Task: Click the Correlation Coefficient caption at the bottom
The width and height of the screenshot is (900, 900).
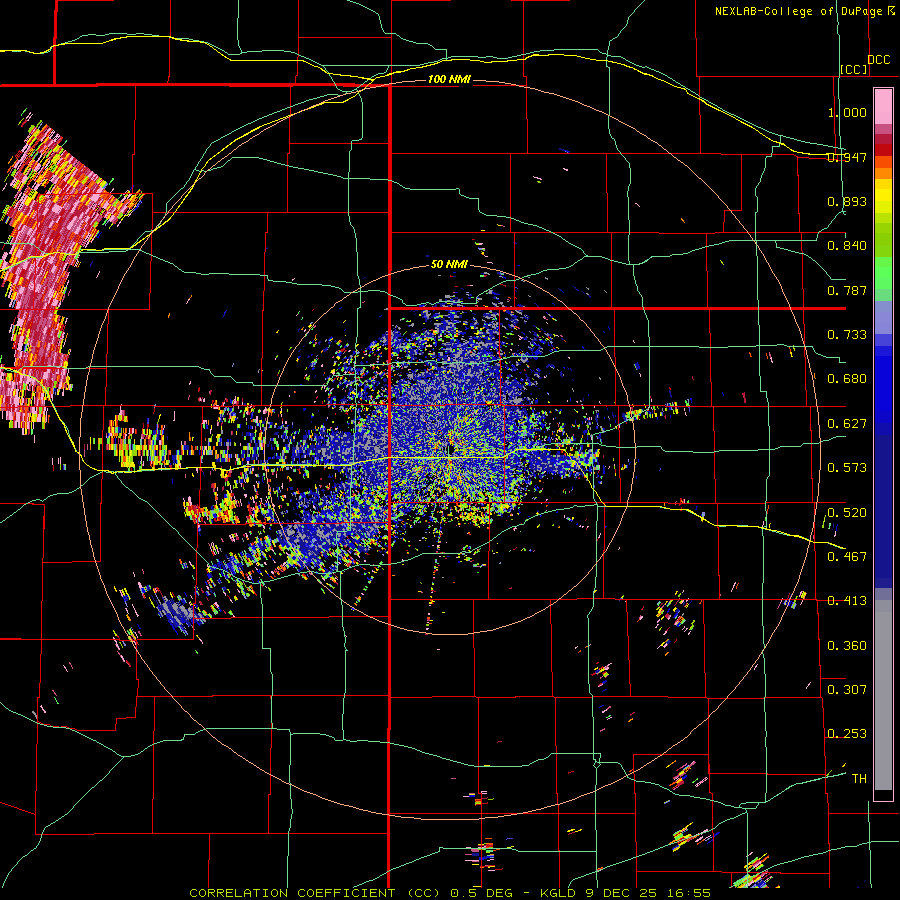Action: [x=450, y=893]
